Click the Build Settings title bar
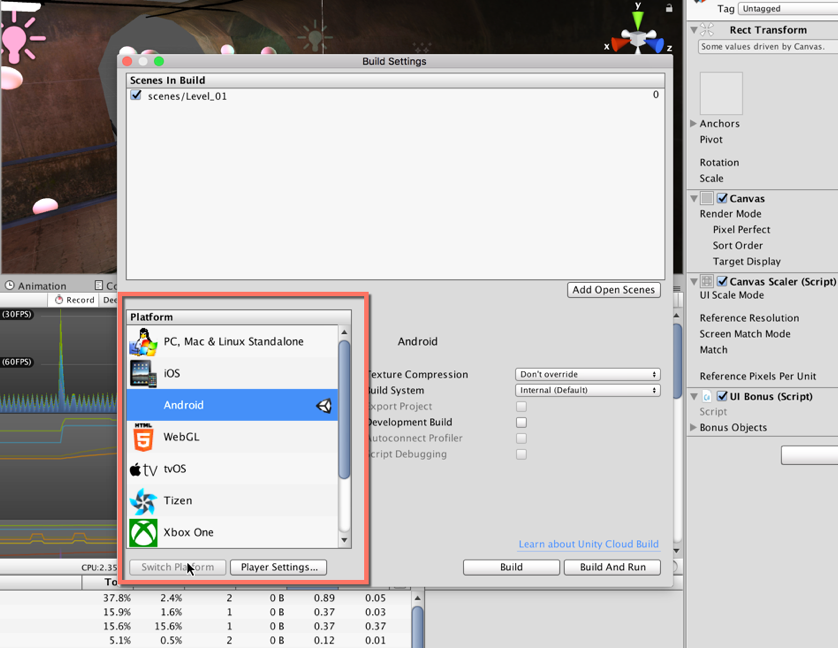 (394, 61)
